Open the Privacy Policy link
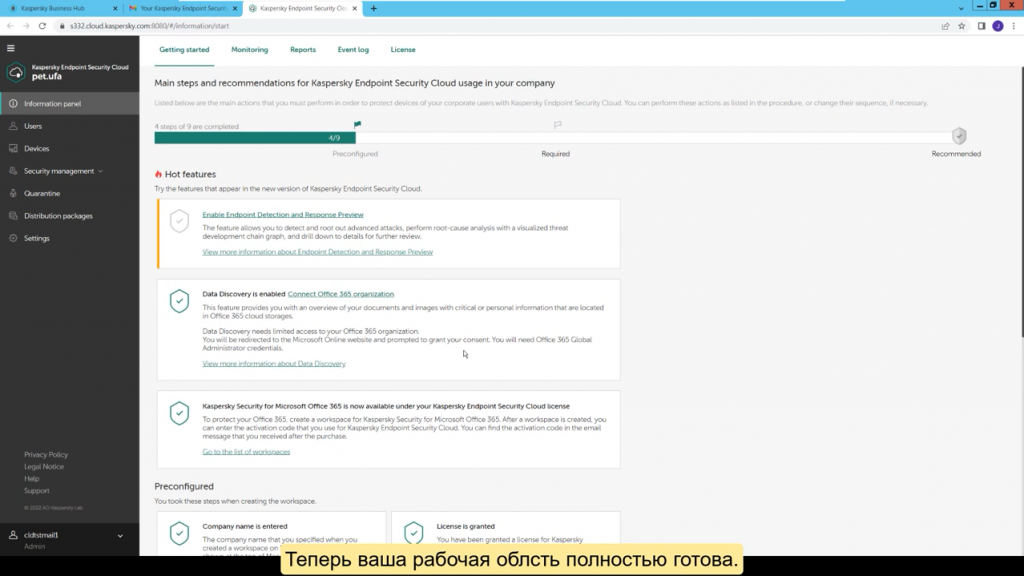This screenshot has width=1024, height=576. click(46, 455)
